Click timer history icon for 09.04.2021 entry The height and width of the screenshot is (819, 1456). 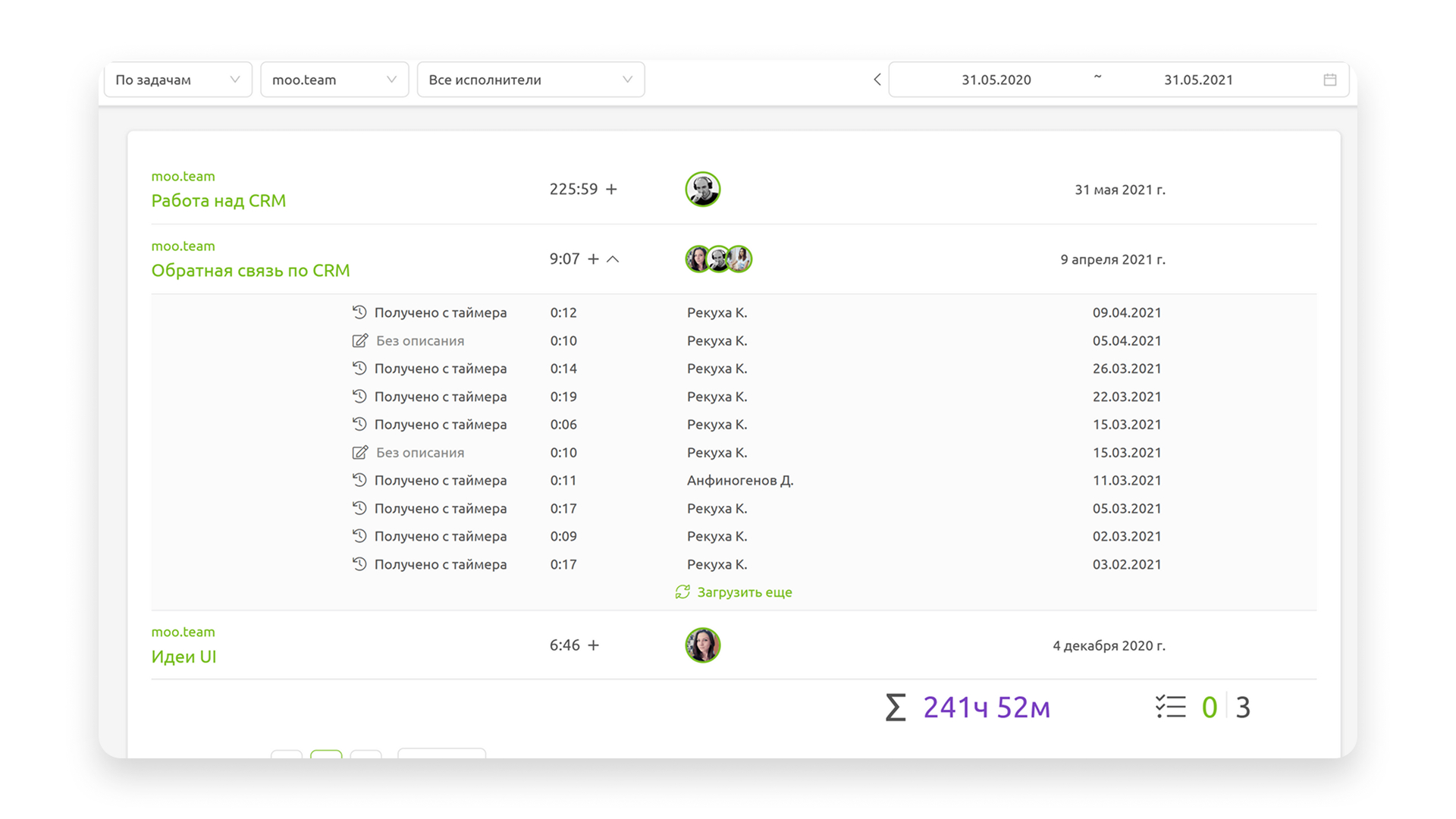(359, 312)
